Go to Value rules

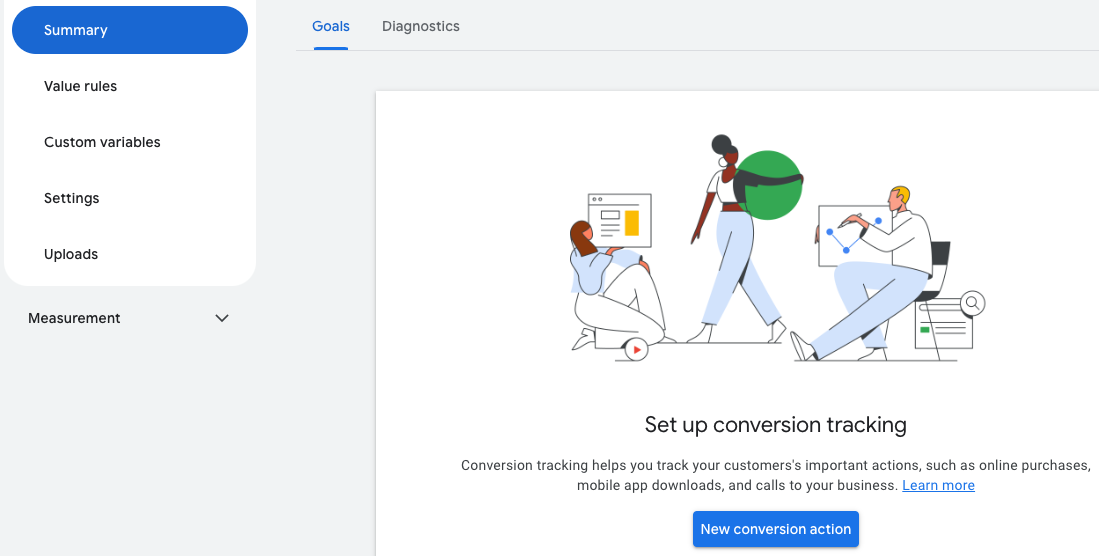click(x=80, y=86)
